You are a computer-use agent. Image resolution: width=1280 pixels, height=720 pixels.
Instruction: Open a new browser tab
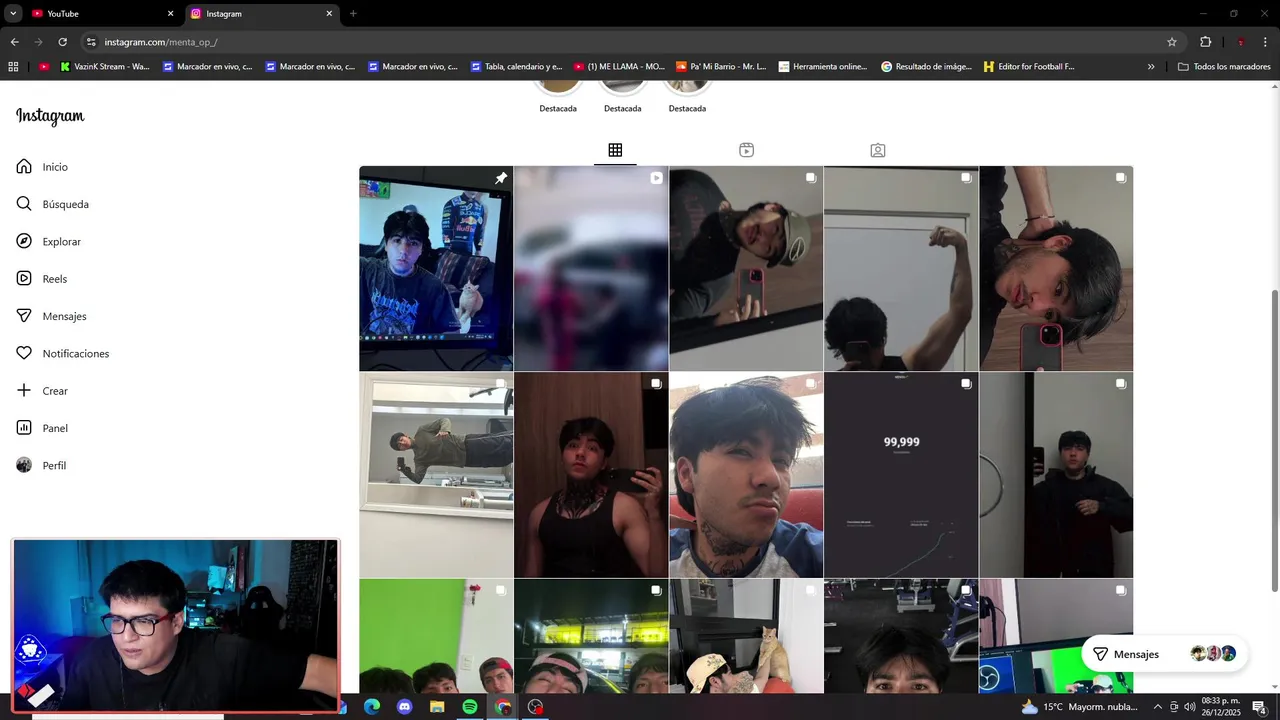[x=353, y=14]
